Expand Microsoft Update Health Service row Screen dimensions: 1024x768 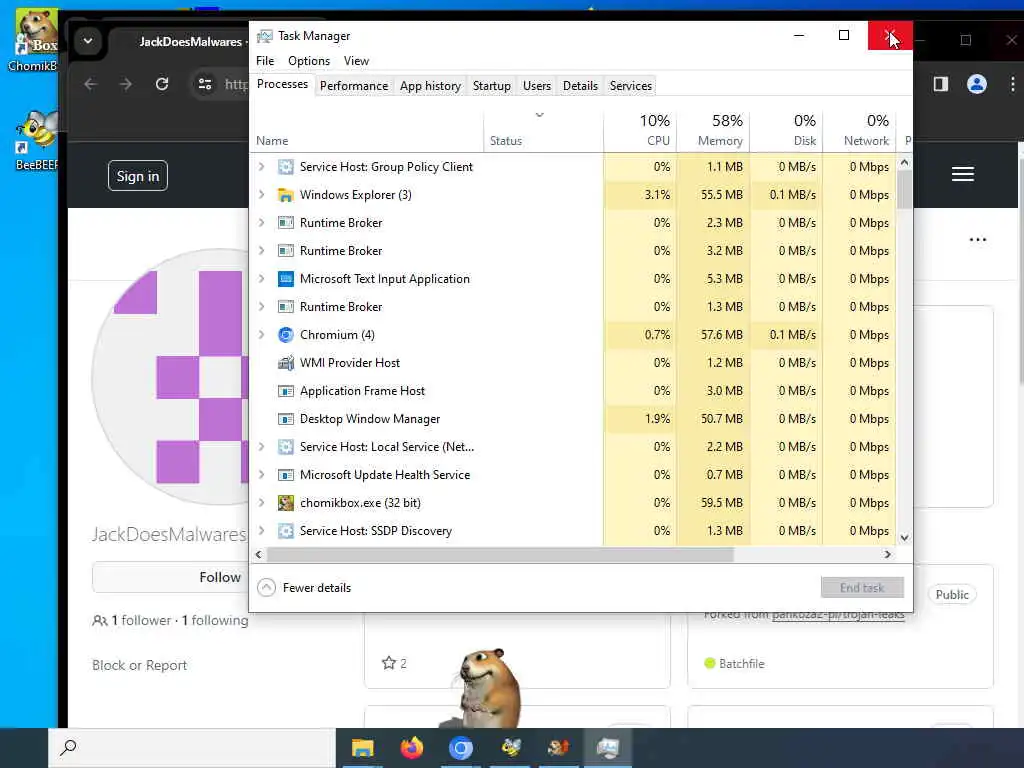261,475
